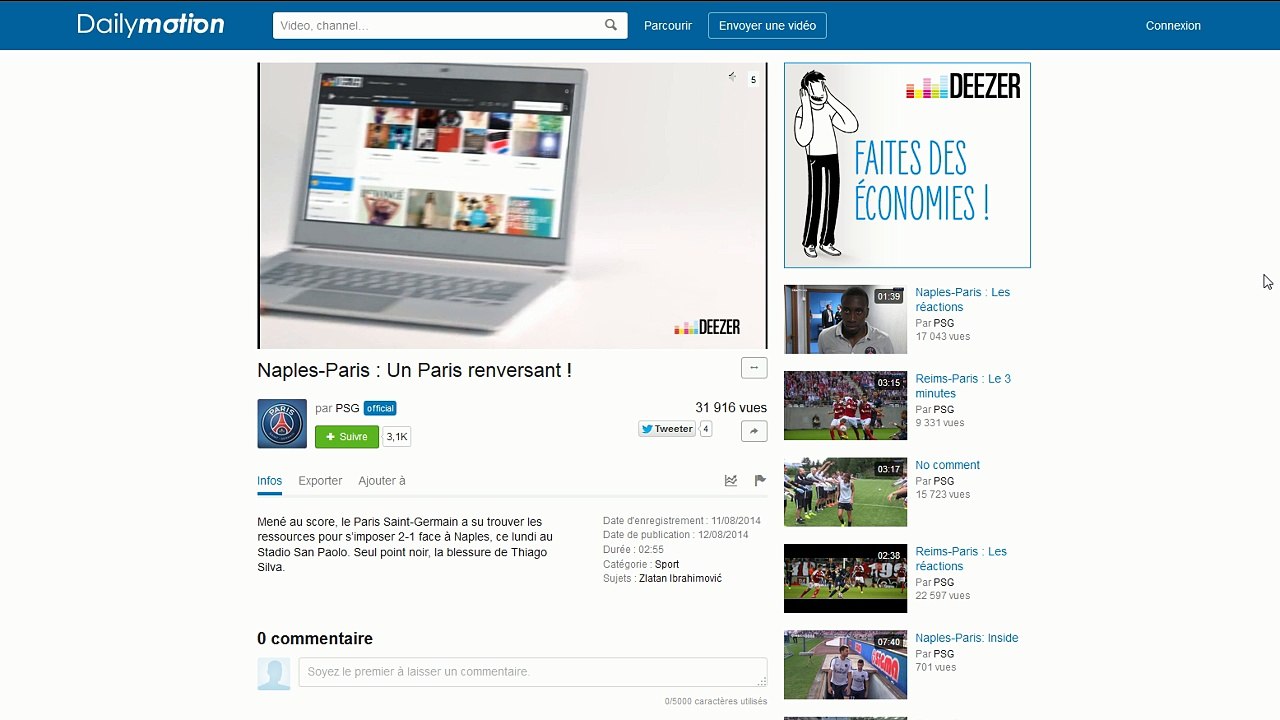Open the Ajouter à tab
The height and width of the screenshot is (720, 1280).
[382, 481]
